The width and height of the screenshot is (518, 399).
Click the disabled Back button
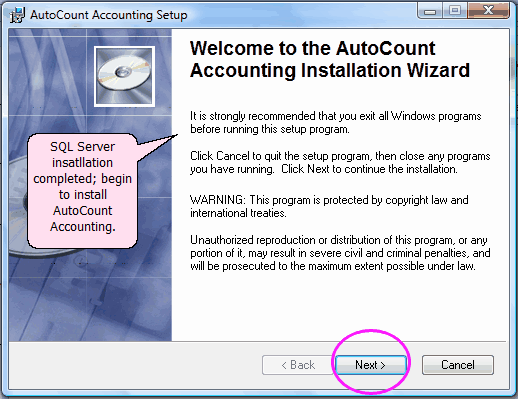[298, 365]
